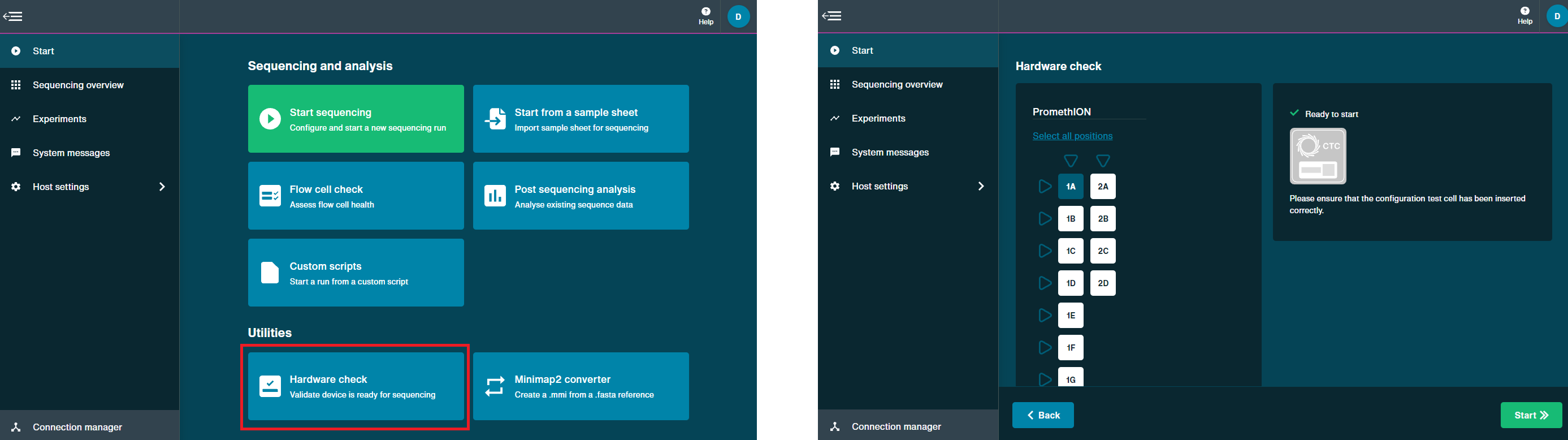Click the Flow cell check icon
1568x440 pixels.
coord(270,196)
